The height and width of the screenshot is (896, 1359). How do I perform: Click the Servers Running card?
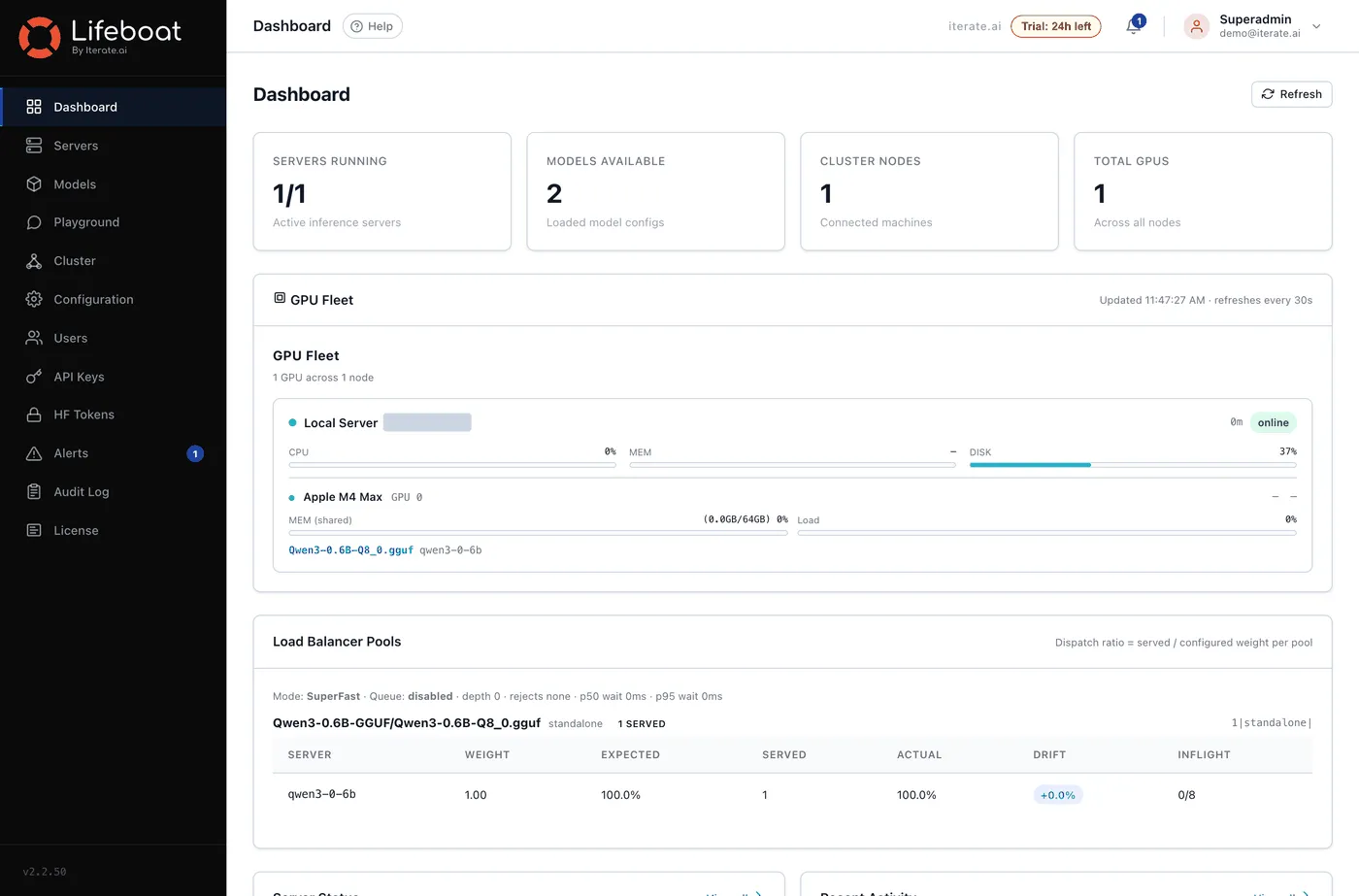(382, 191)
